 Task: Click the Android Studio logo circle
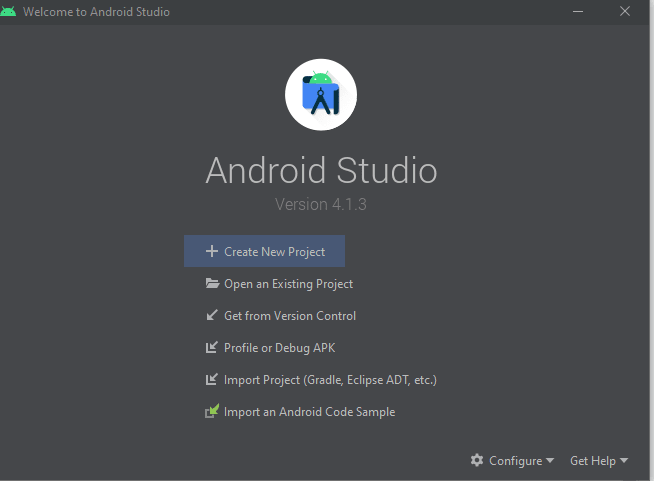click(321, 95)
